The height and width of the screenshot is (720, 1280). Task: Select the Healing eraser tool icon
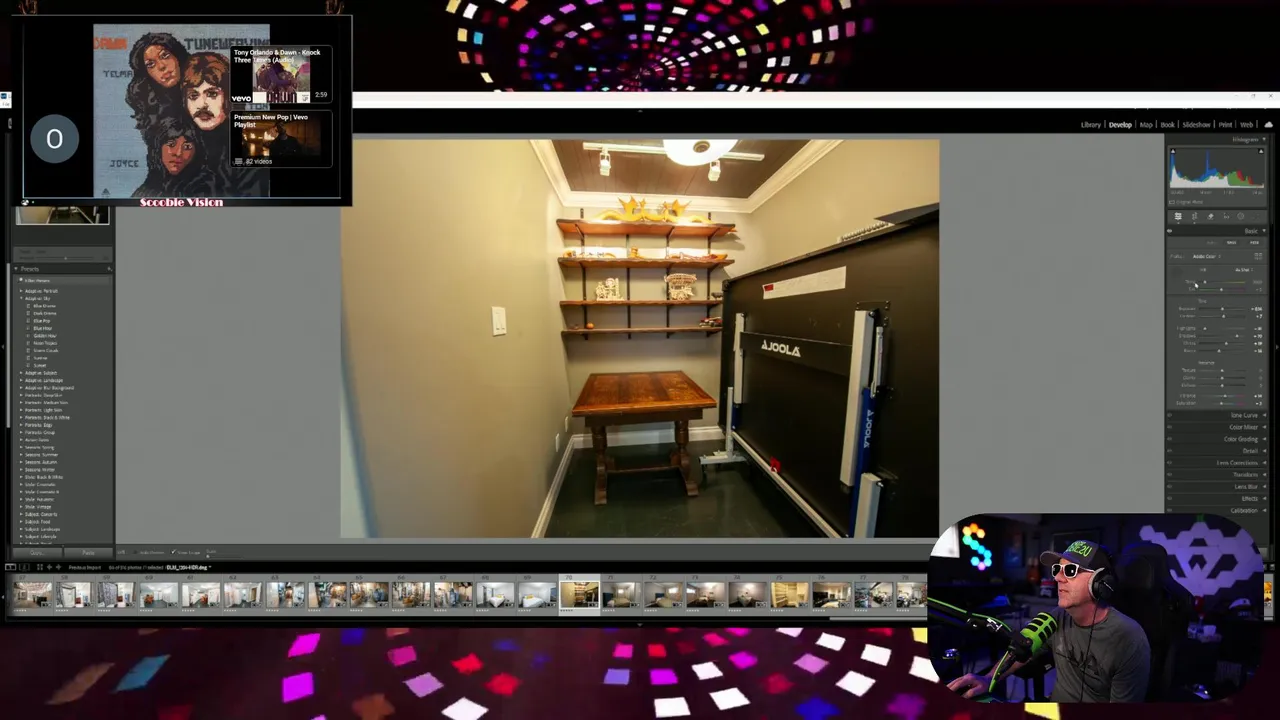tap(1210, 216)
